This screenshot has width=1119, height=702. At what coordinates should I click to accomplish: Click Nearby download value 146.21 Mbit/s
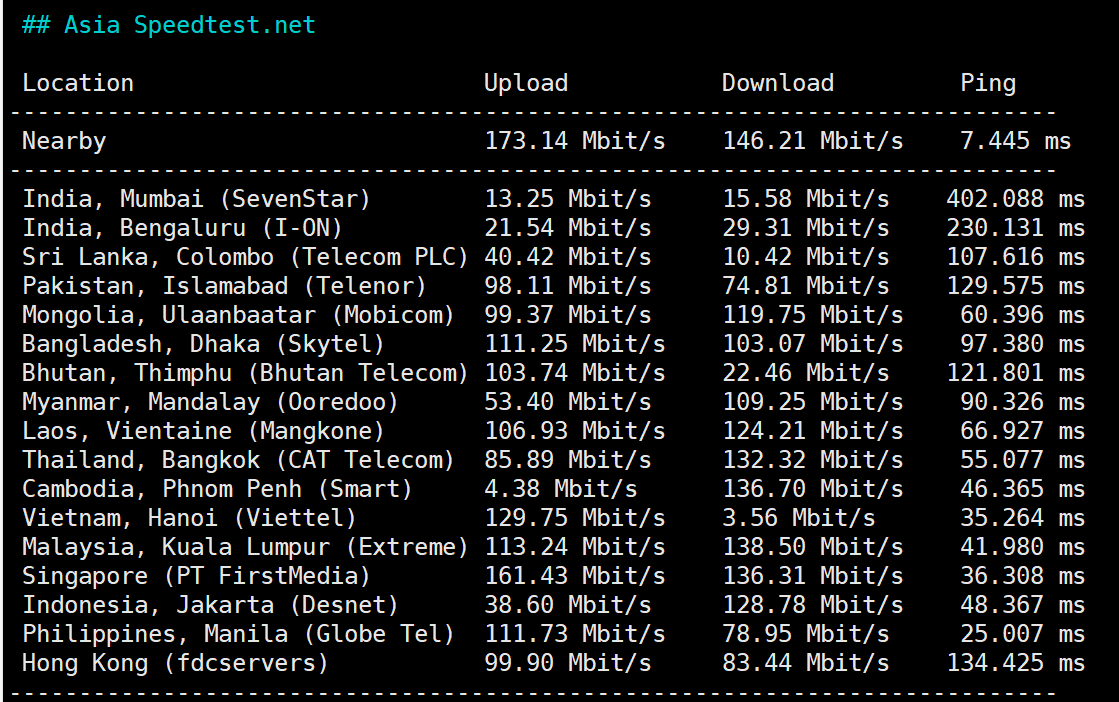(x=813, y=141)
